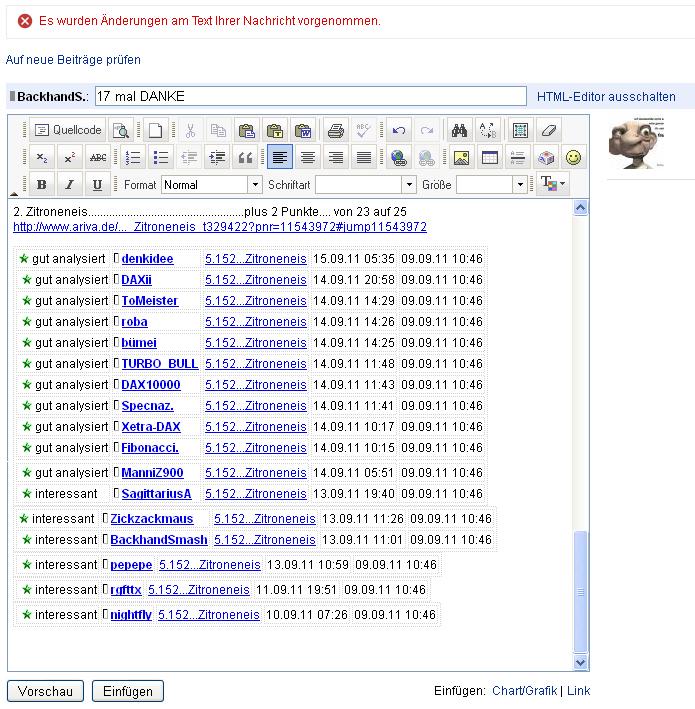Viewport: 695px width, 709px height.
Task: Click the Insert Image icon
Action: tap(461, 157)
